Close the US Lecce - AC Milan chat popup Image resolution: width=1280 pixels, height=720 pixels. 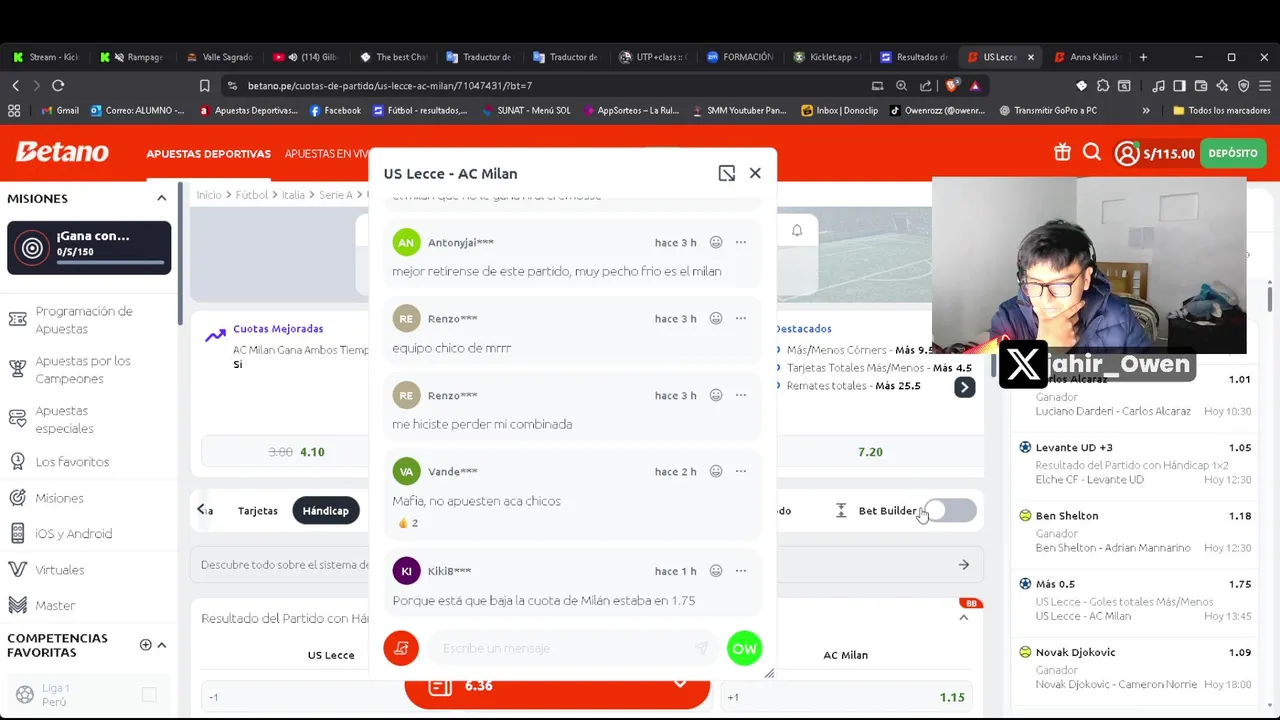[x=755, y=173]
